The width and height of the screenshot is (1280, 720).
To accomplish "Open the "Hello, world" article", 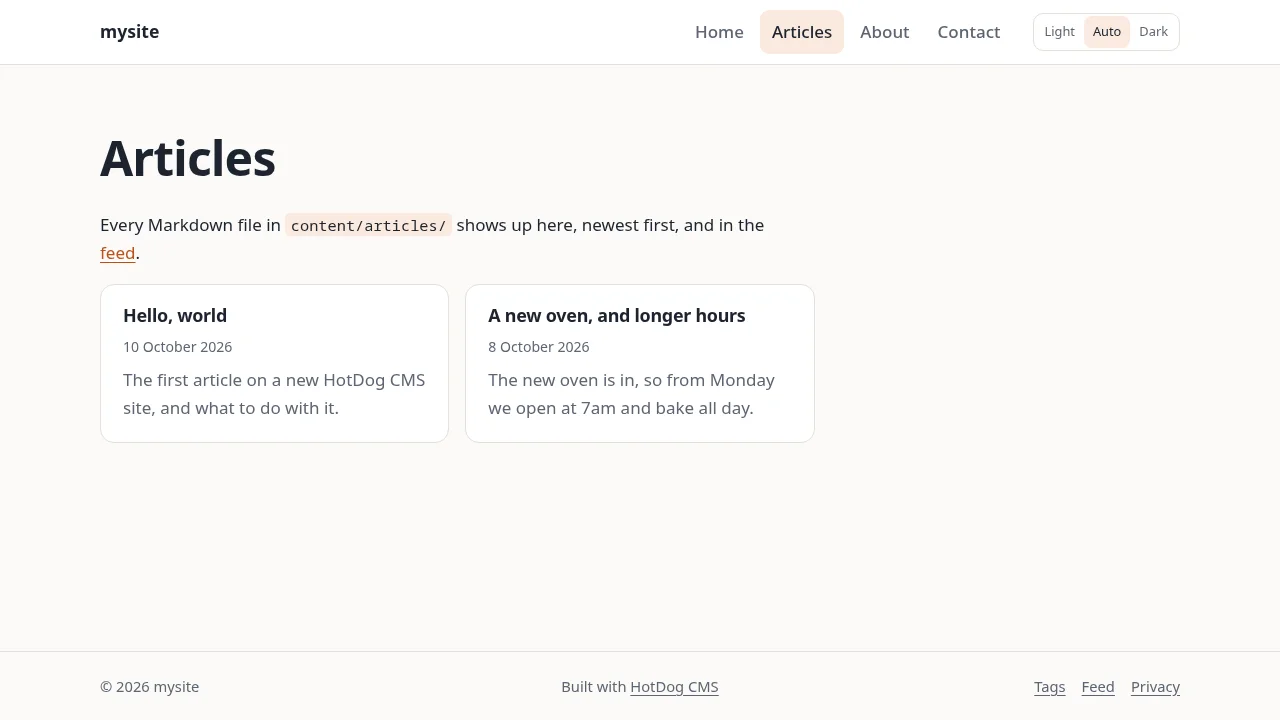I will (175, 316).
